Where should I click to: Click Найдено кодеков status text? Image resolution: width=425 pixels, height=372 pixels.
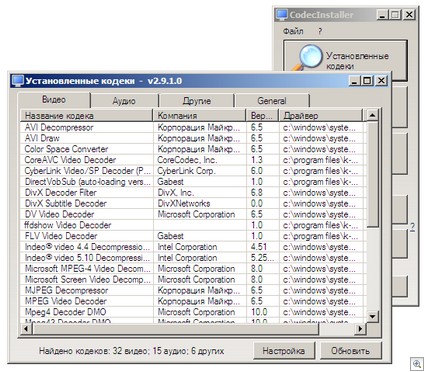[x=131, y=351]
